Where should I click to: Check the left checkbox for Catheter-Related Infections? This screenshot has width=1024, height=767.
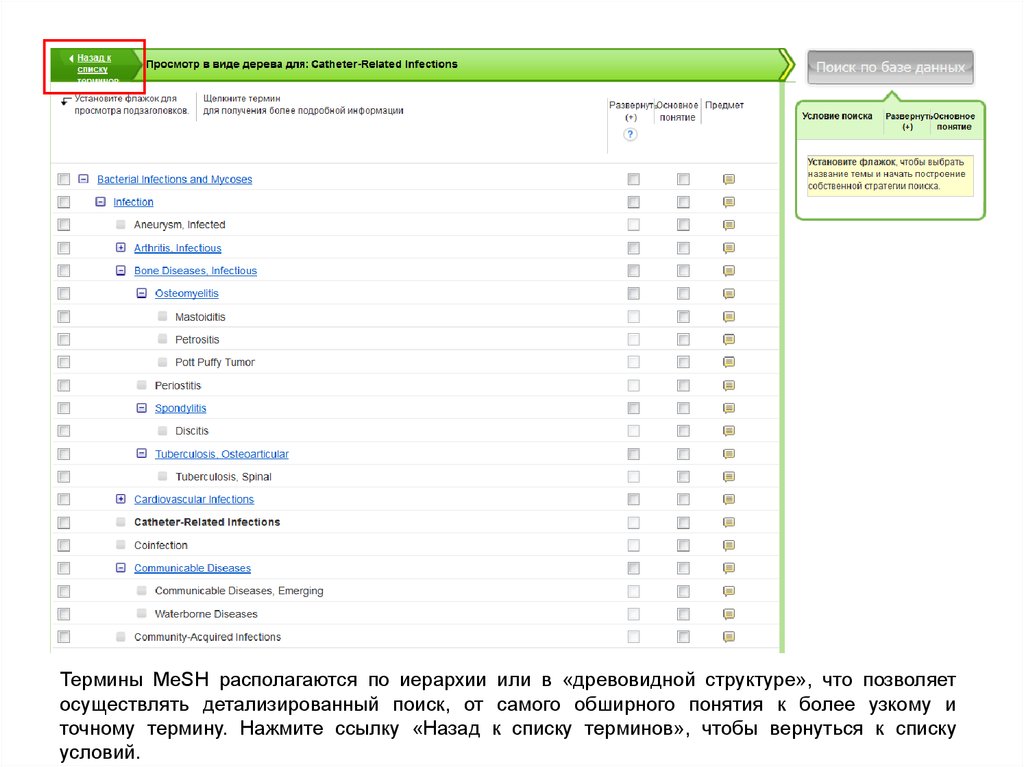pyautogui.click(x=64, y=523)
